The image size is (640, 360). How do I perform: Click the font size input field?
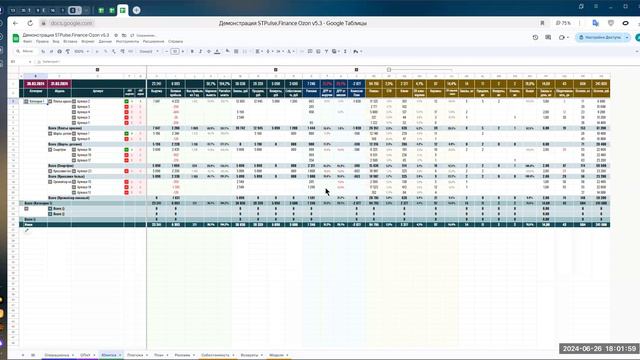(x=175, y=51)
